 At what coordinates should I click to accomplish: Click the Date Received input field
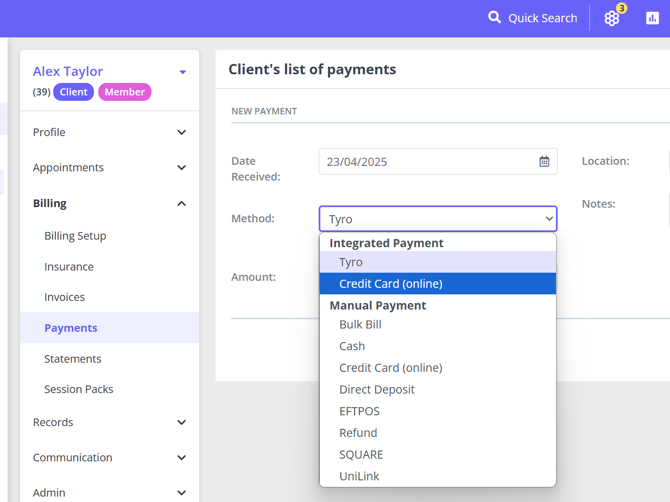click(427, 161)
